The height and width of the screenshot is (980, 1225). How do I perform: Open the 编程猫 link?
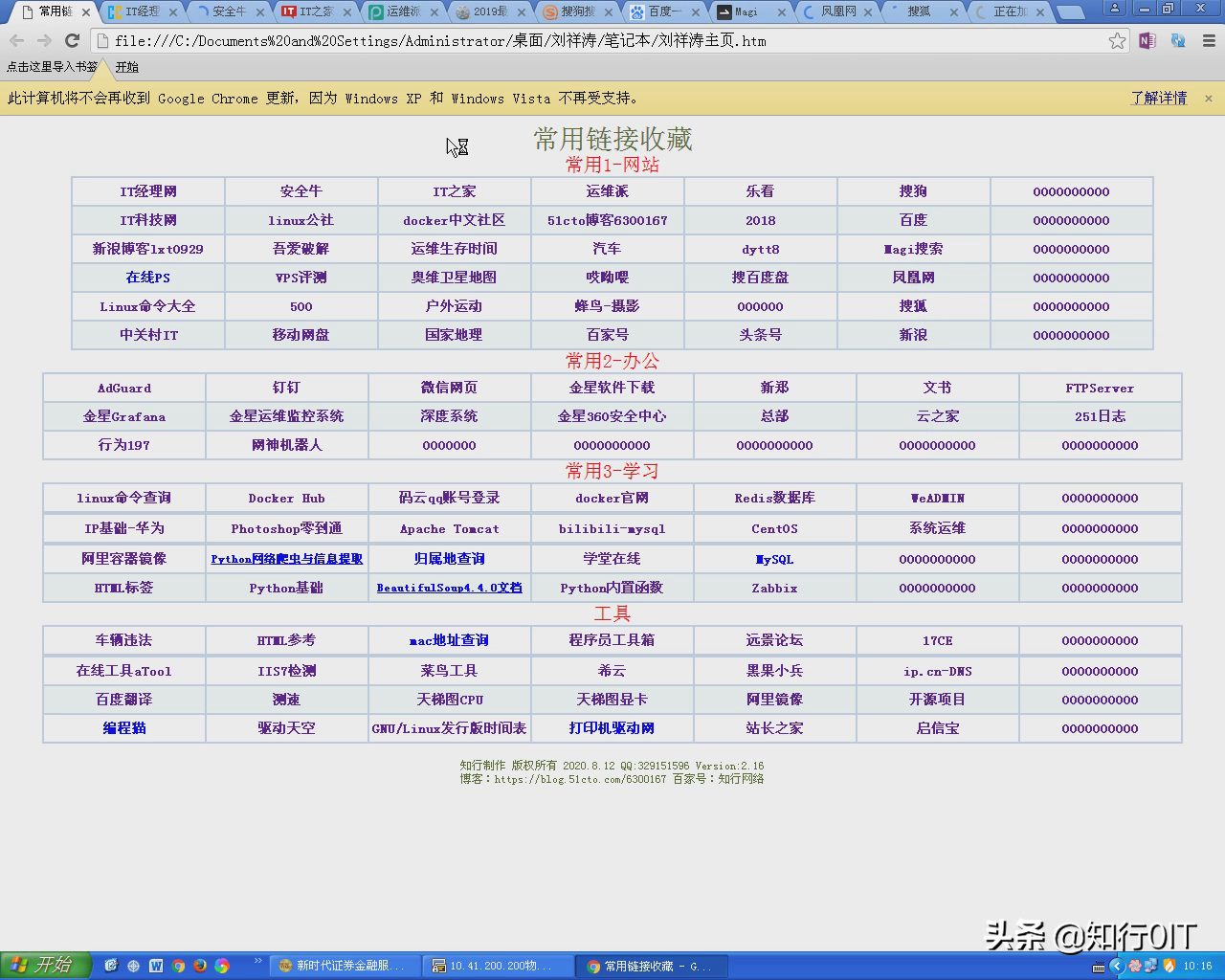tap(124, 728)
